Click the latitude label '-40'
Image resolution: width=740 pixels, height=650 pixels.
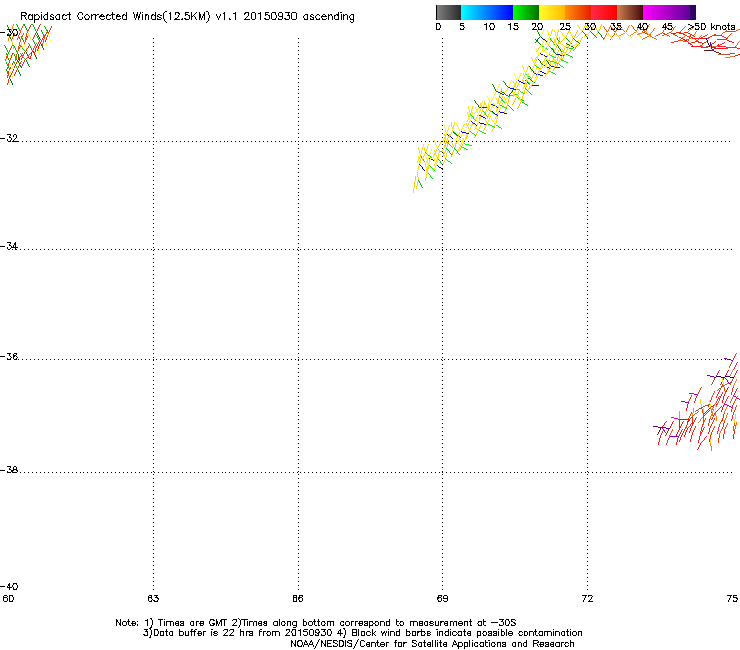[9, 586]
